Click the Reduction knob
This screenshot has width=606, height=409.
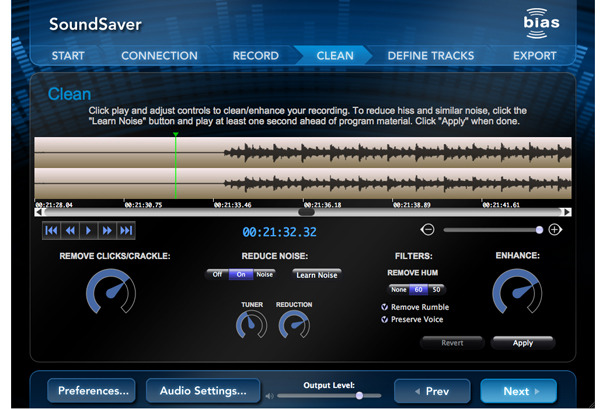[x=294, y=324]
